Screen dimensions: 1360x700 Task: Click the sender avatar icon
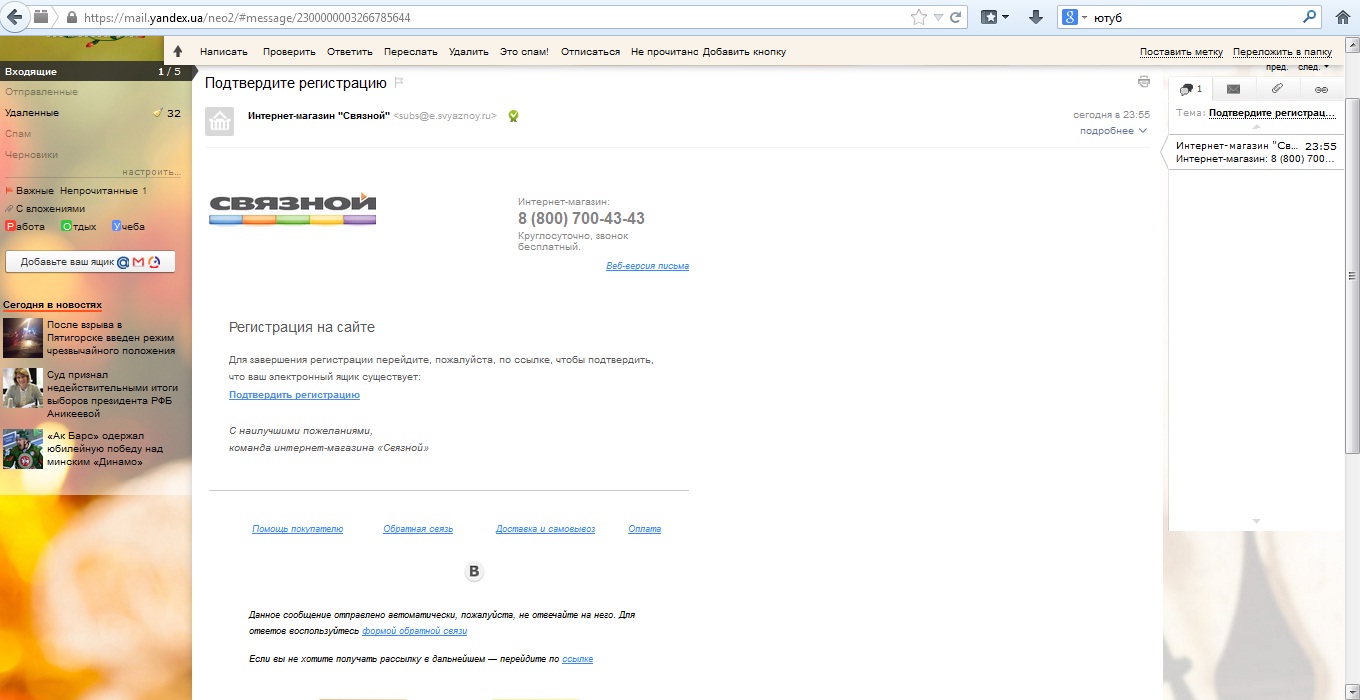click(219, 121)
